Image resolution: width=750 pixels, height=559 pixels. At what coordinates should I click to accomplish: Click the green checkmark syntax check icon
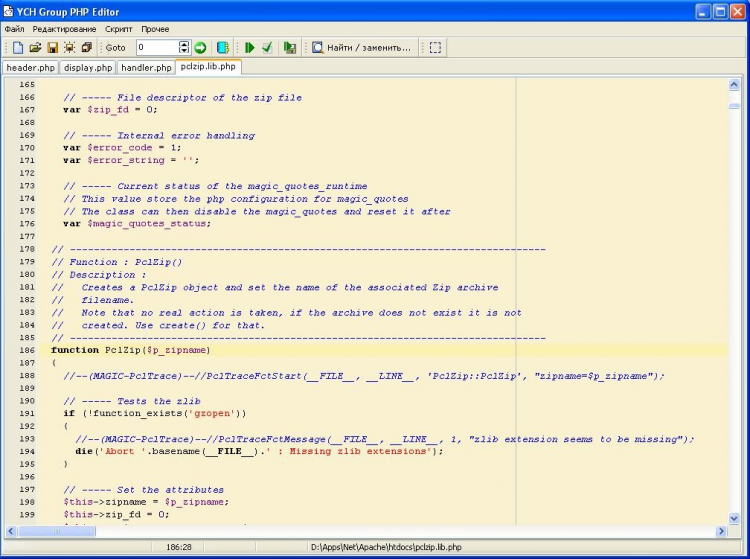(x=267, y=47)
